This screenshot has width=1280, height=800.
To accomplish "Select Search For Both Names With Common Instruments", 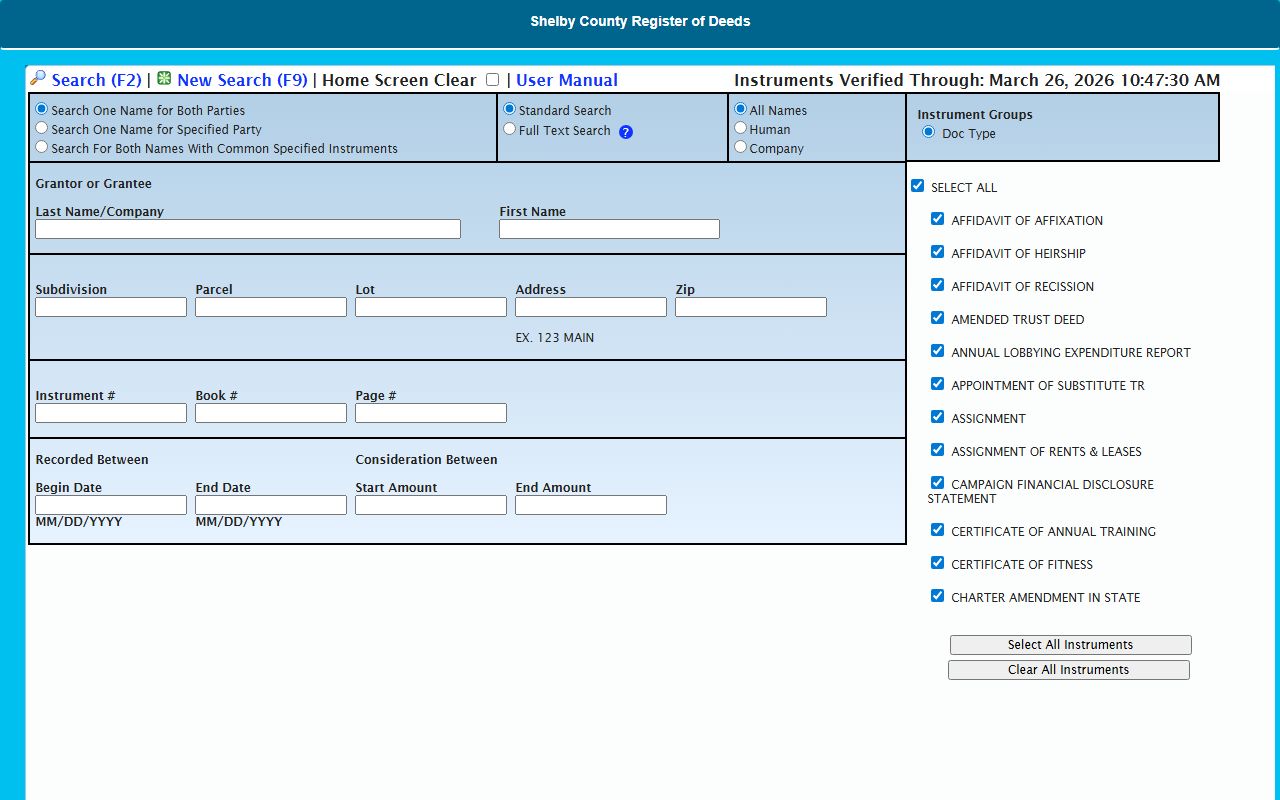I will click(42, 147).
